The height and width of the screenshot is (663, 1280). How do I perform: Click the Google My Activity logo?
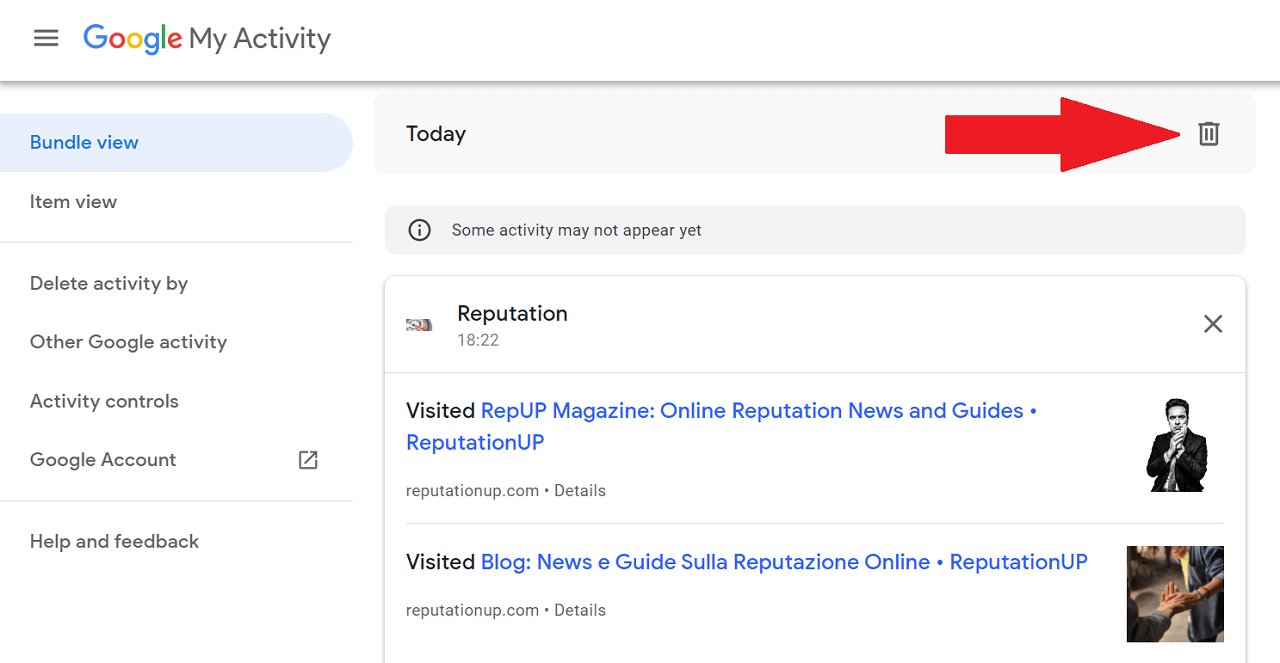[x=207, y=38]
